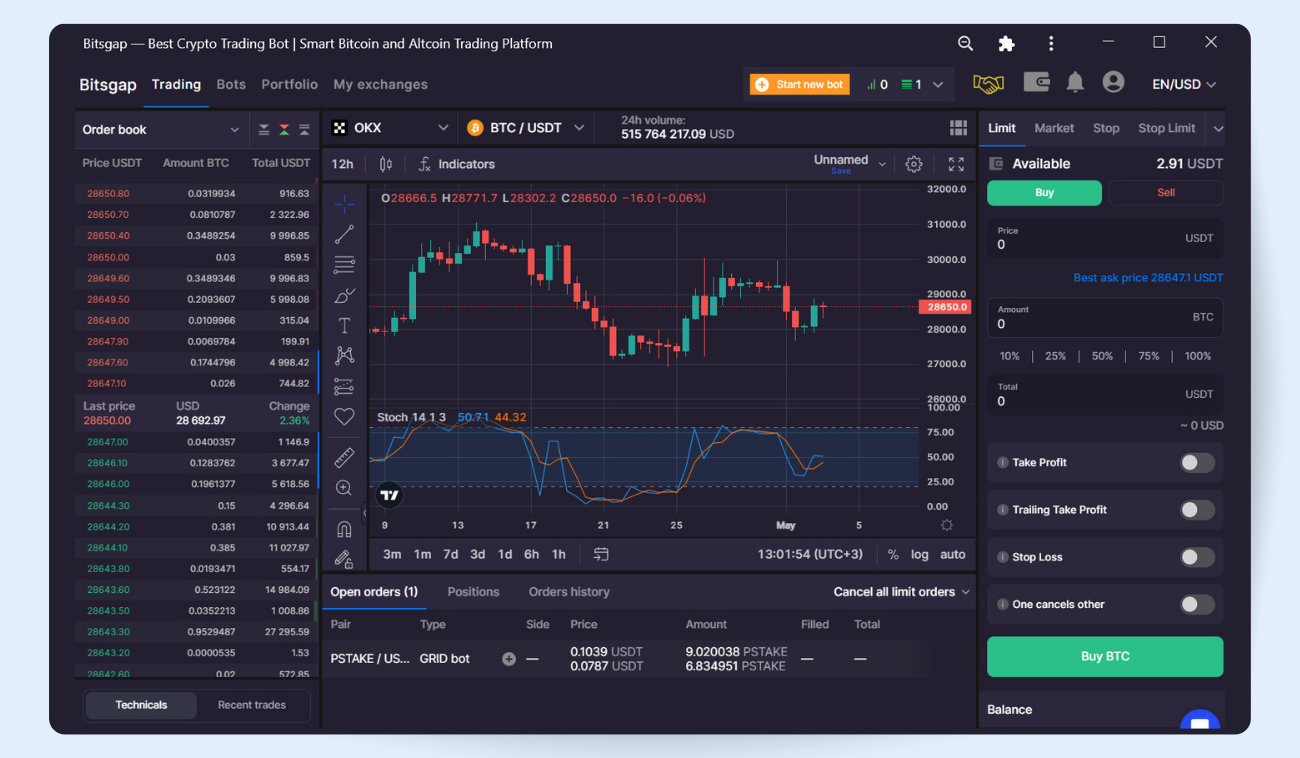
Task: Open the browser three-dot menu
Action: coord(1051,43)
